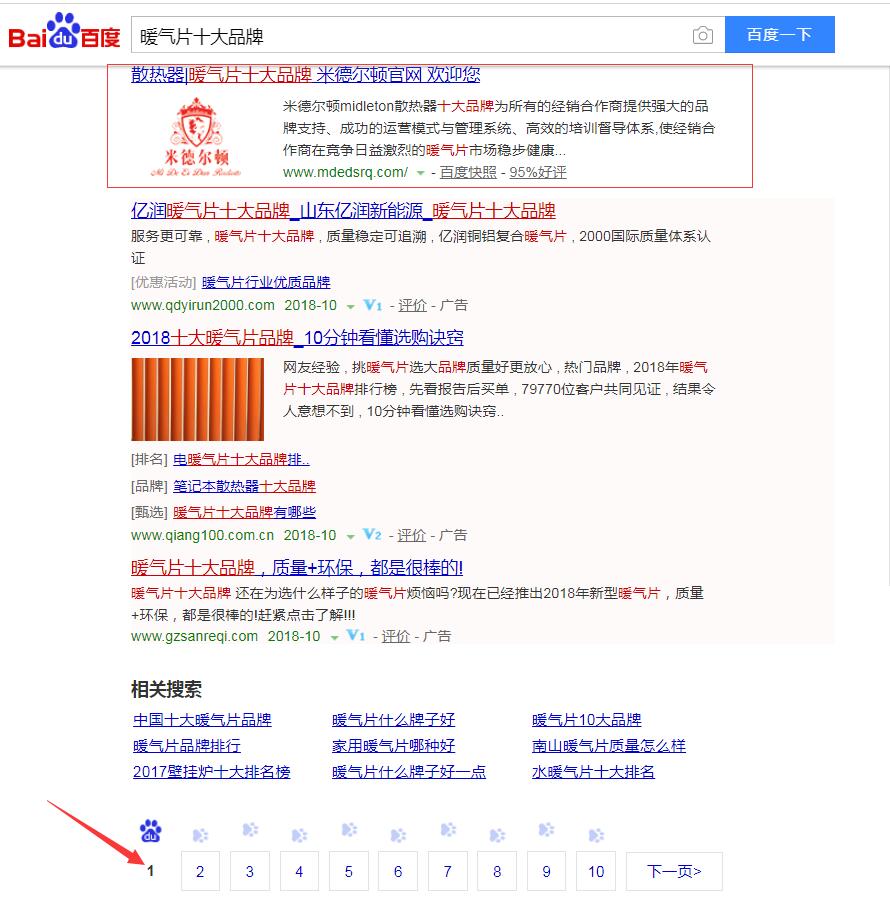Open 亿润暖气片十大品牌 result title
Screen dimensions: 890x920
(343, 211)
